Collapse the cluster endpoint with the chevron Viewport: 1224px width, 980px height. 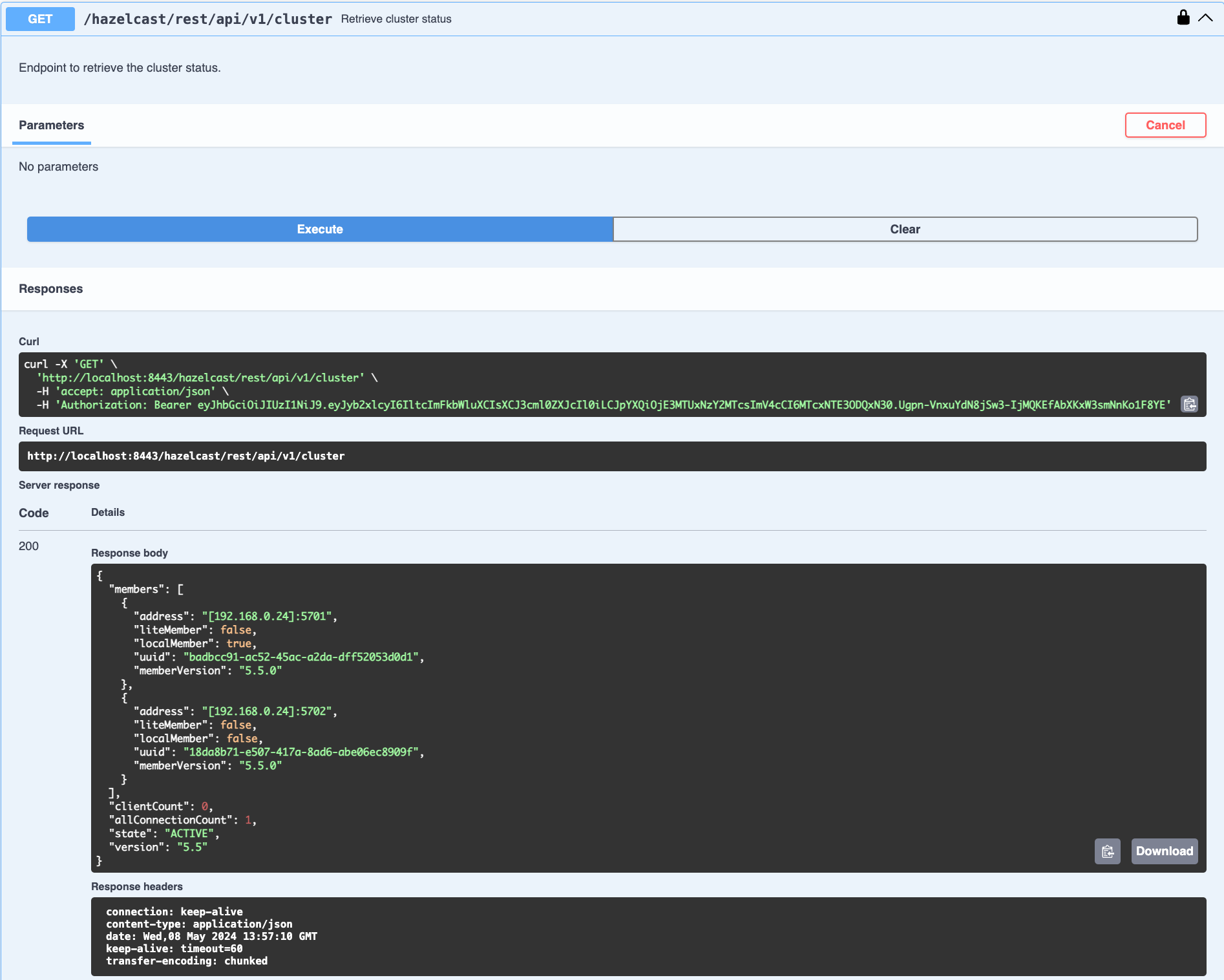click(x=1206, y=18)
